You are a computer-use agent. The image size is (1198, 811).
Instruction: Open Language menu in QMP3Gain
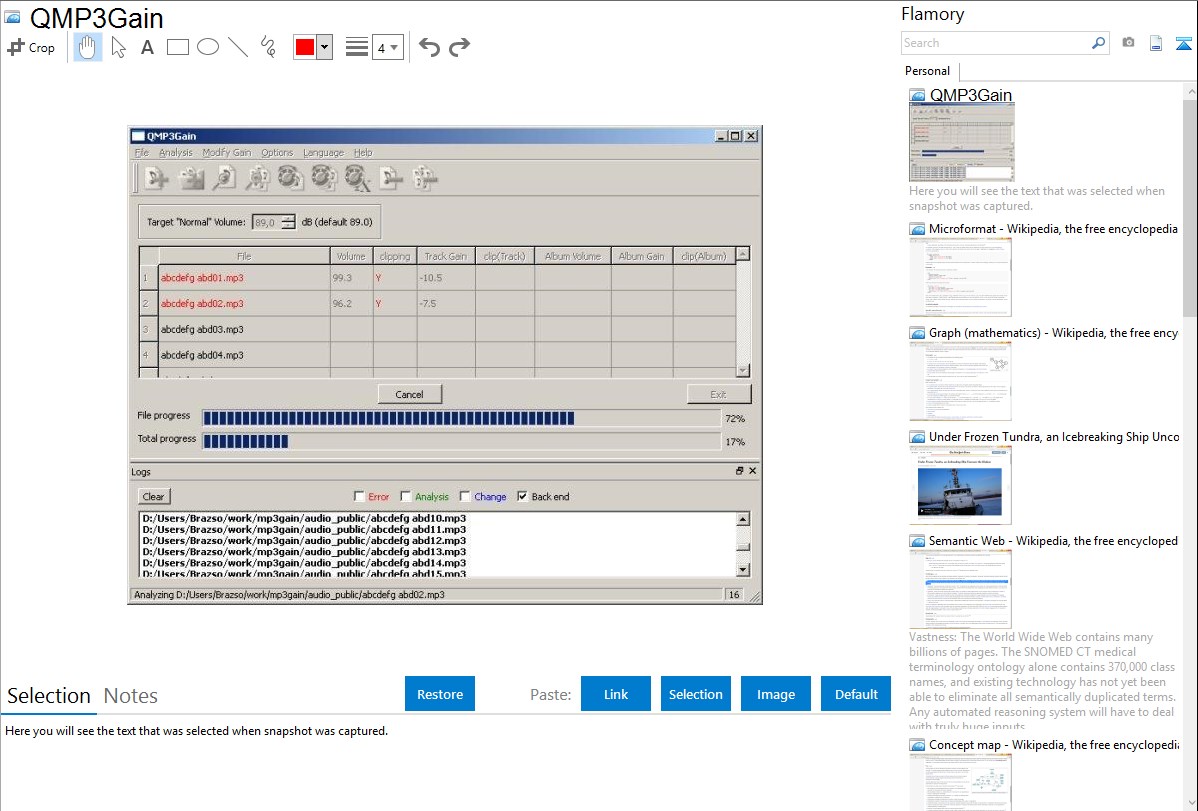(x=324, y=153)
